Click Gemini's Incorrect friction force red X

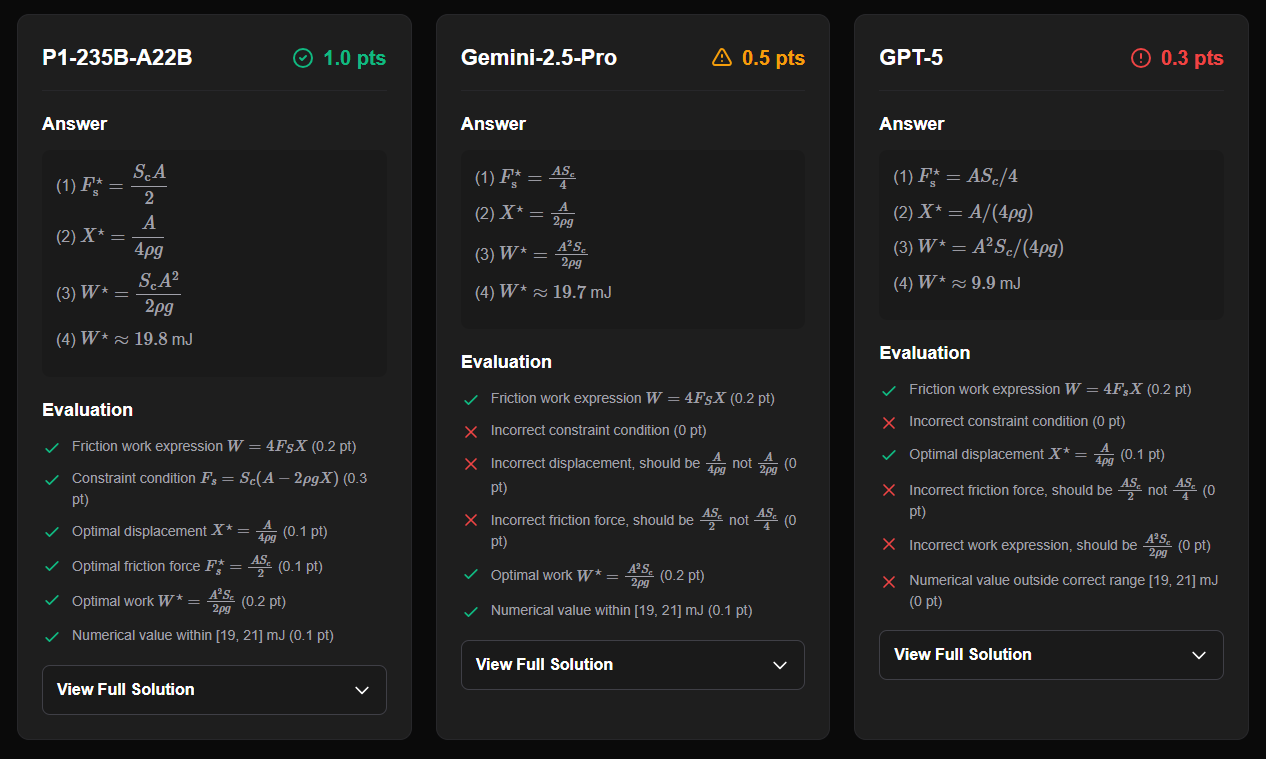[x=471, y=521]
